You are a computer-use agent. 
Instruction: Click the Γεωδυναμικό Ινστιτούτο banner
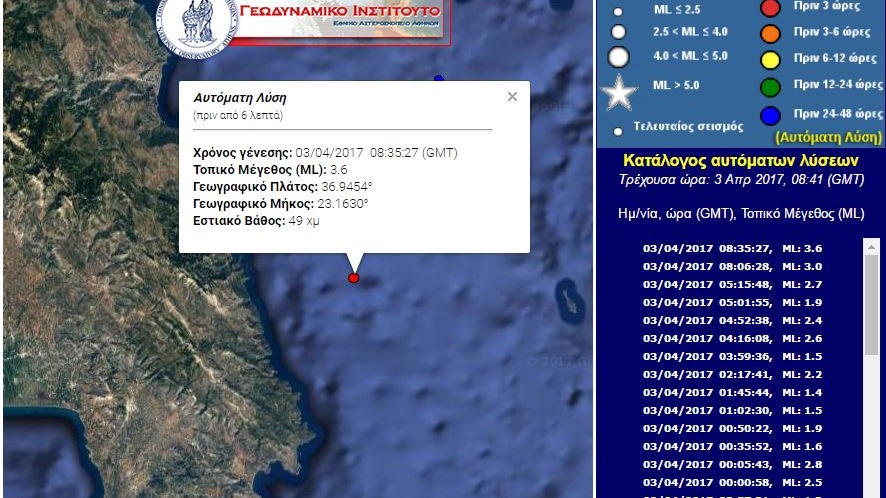[x=340, y=19]
